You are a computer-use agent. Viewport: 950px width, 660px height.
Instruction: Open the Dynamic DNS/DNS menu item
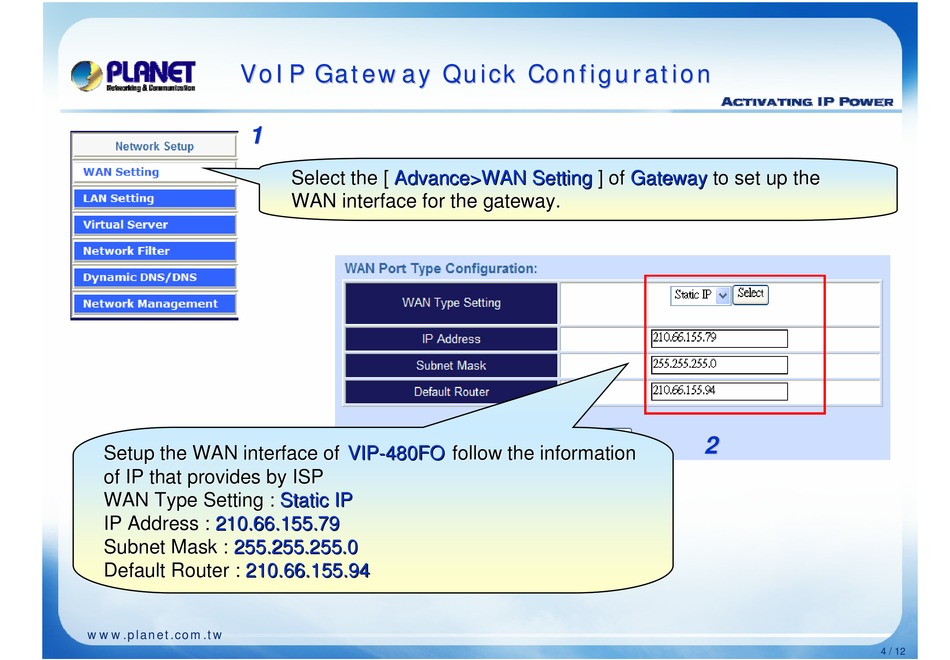(154, 278)
